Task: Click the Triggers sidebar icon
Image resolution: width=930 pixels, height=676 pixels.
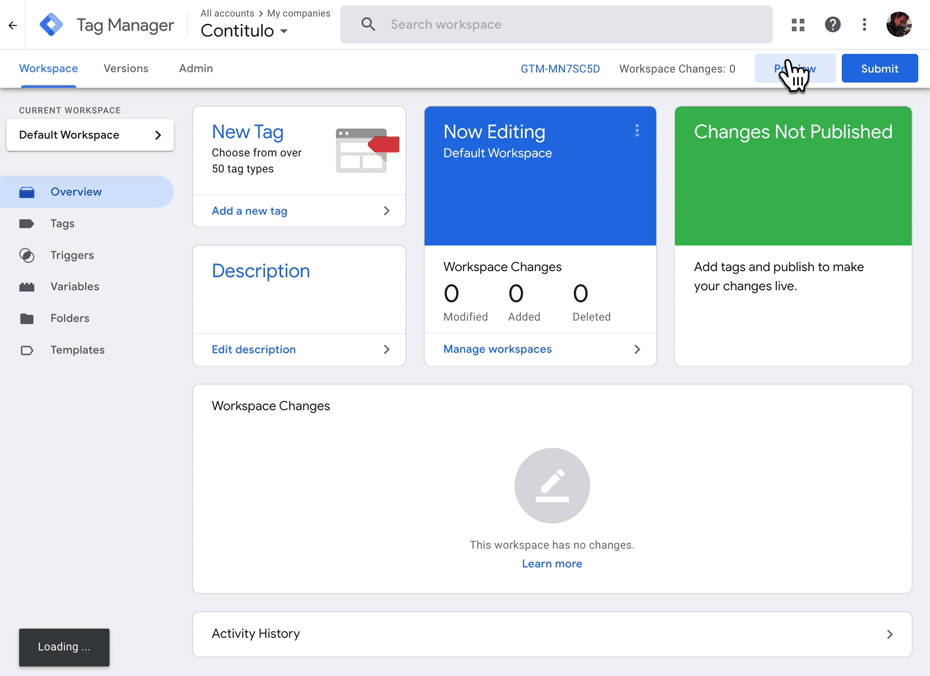Action: click(27, 255)
